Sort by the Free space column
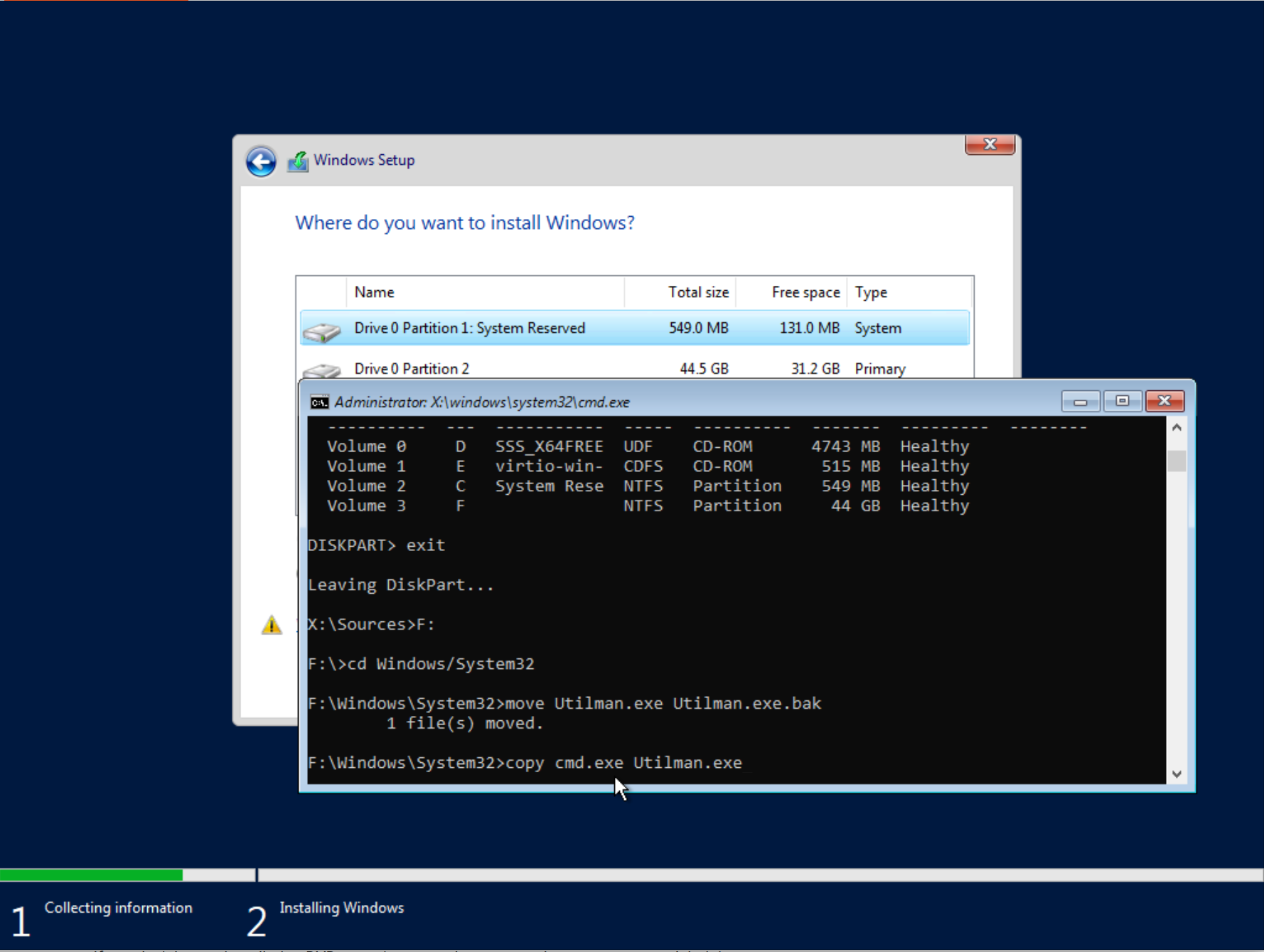 coord(791,292)
